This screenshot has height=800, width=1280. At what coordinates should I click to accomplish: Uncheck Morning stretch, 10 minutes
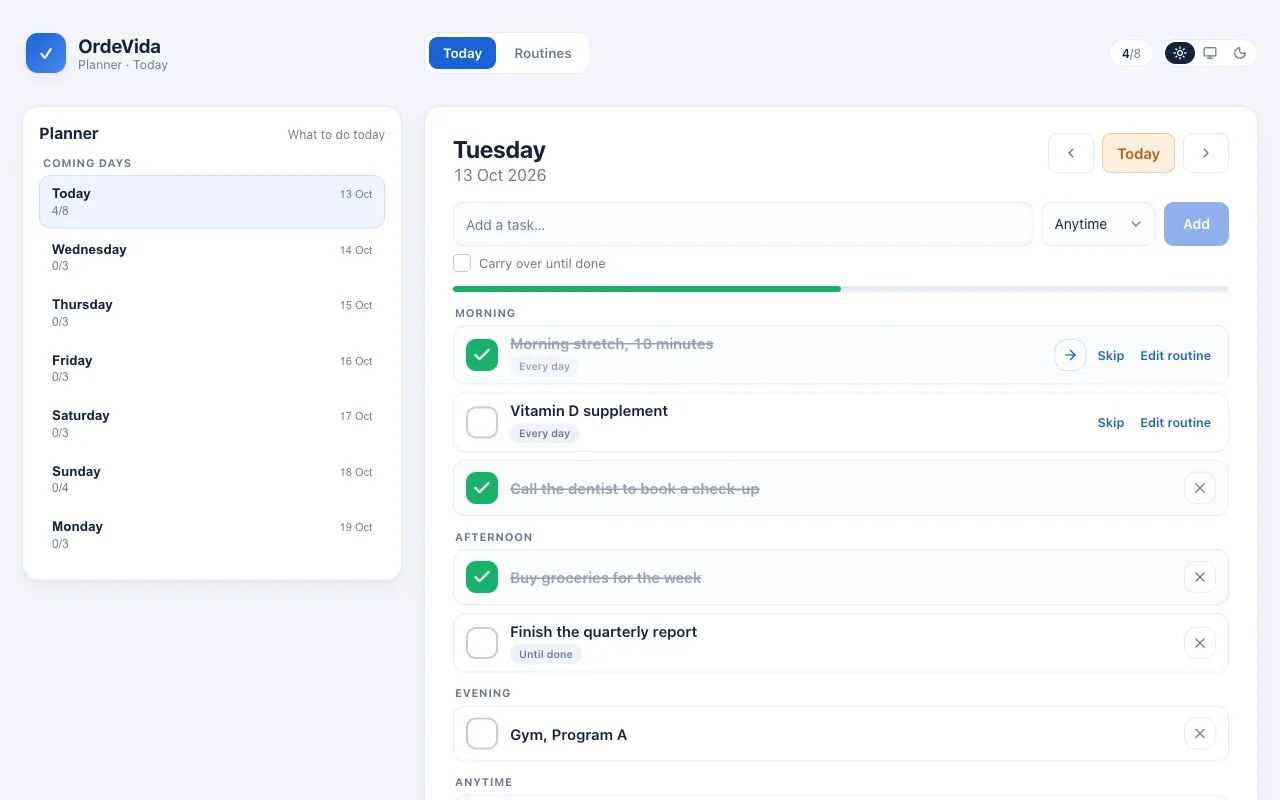[x=482, y=355]
